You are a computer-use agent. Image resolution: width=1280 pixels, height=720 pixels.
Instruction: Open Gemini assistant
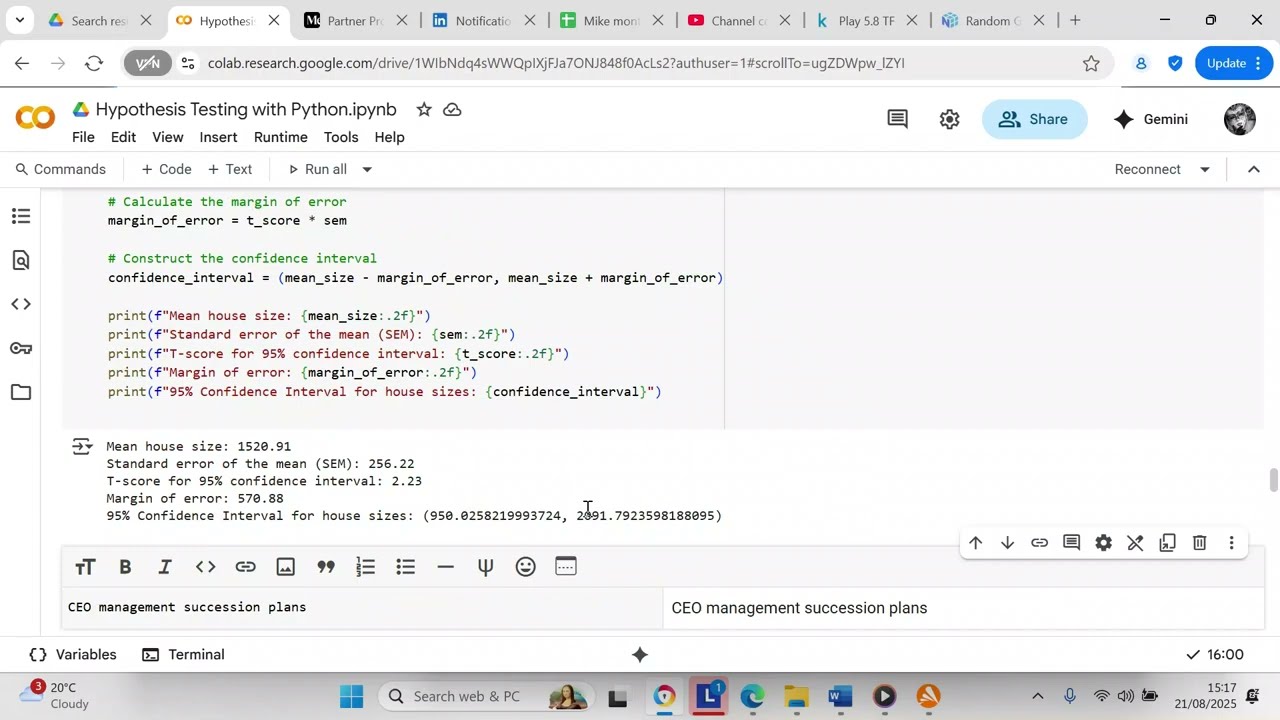pyautogui.click(x=1151, y=119)
